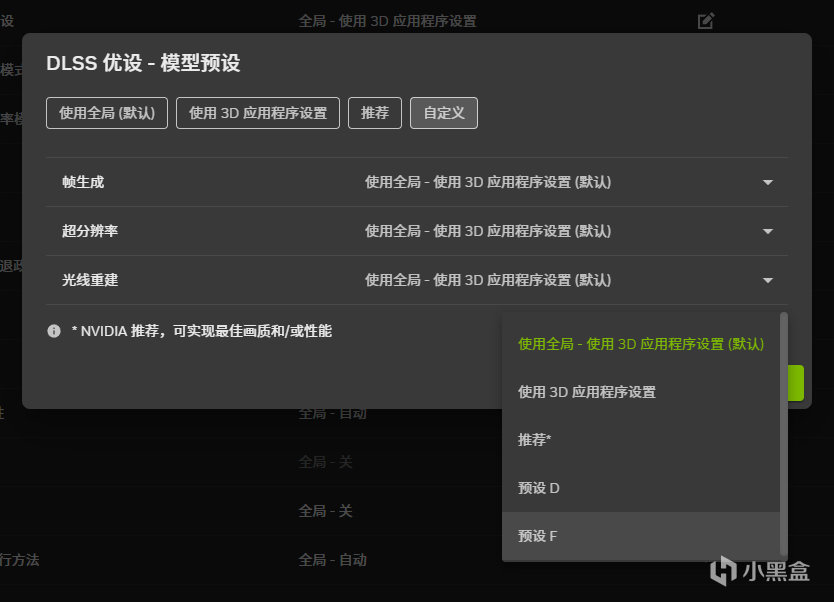834x602 pixels.
Task: Pick 使用全局 - 使用 3D 应用程序设置 (默认) in list
Action: pyautogui.click(x=641, y=344)
